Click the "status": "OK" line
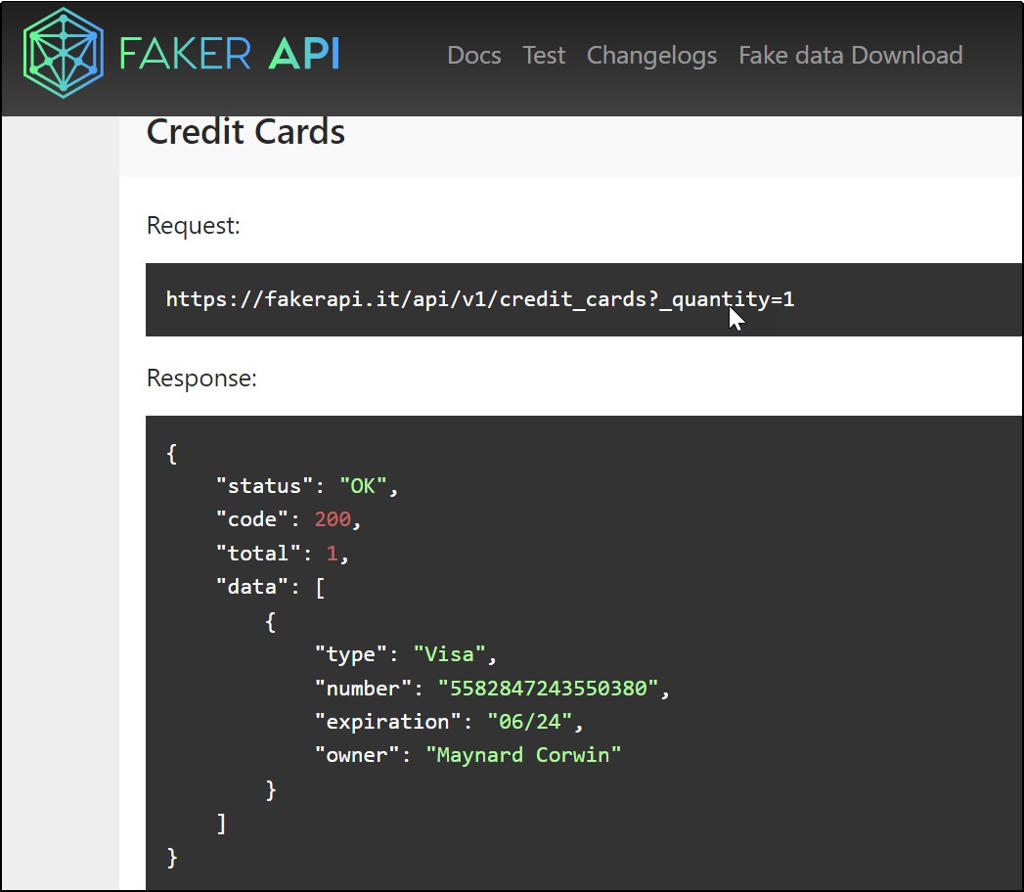This screenshot has width=1024, height=892. [307, 486]
